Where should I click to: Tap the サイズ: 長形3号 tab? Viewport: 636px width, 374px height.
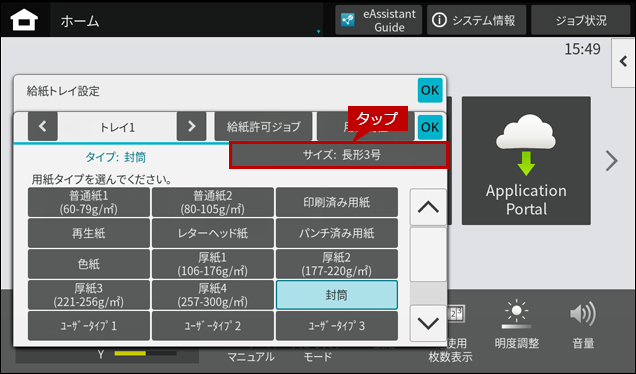pyautogui.click(x=339, y=155)
